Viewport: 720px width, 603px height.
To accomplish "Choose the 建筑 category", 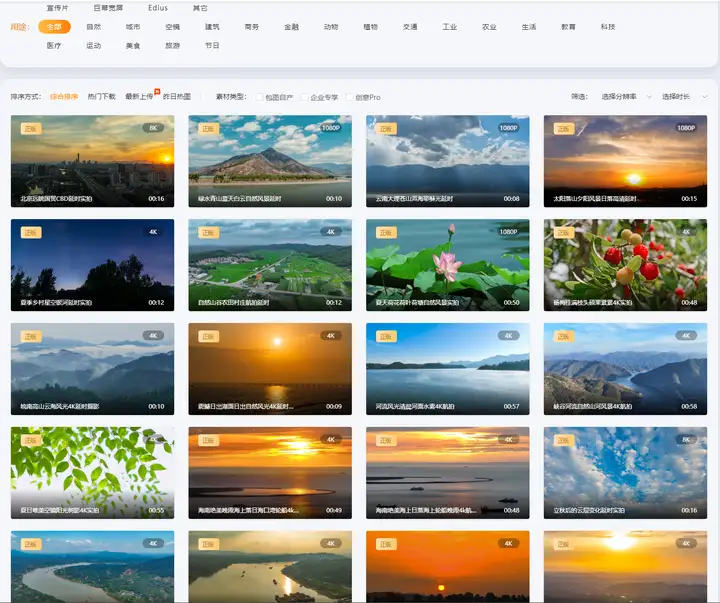I will (x=212, y=27).
